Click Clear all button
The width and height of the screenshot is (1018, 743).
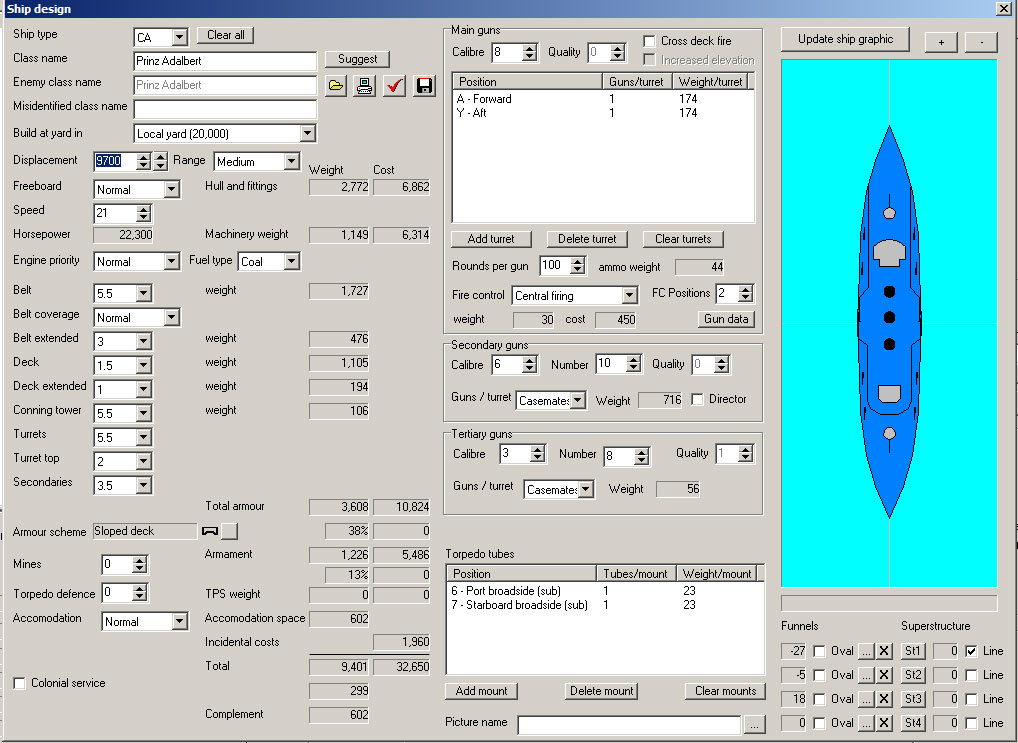[x=225, y=35]
